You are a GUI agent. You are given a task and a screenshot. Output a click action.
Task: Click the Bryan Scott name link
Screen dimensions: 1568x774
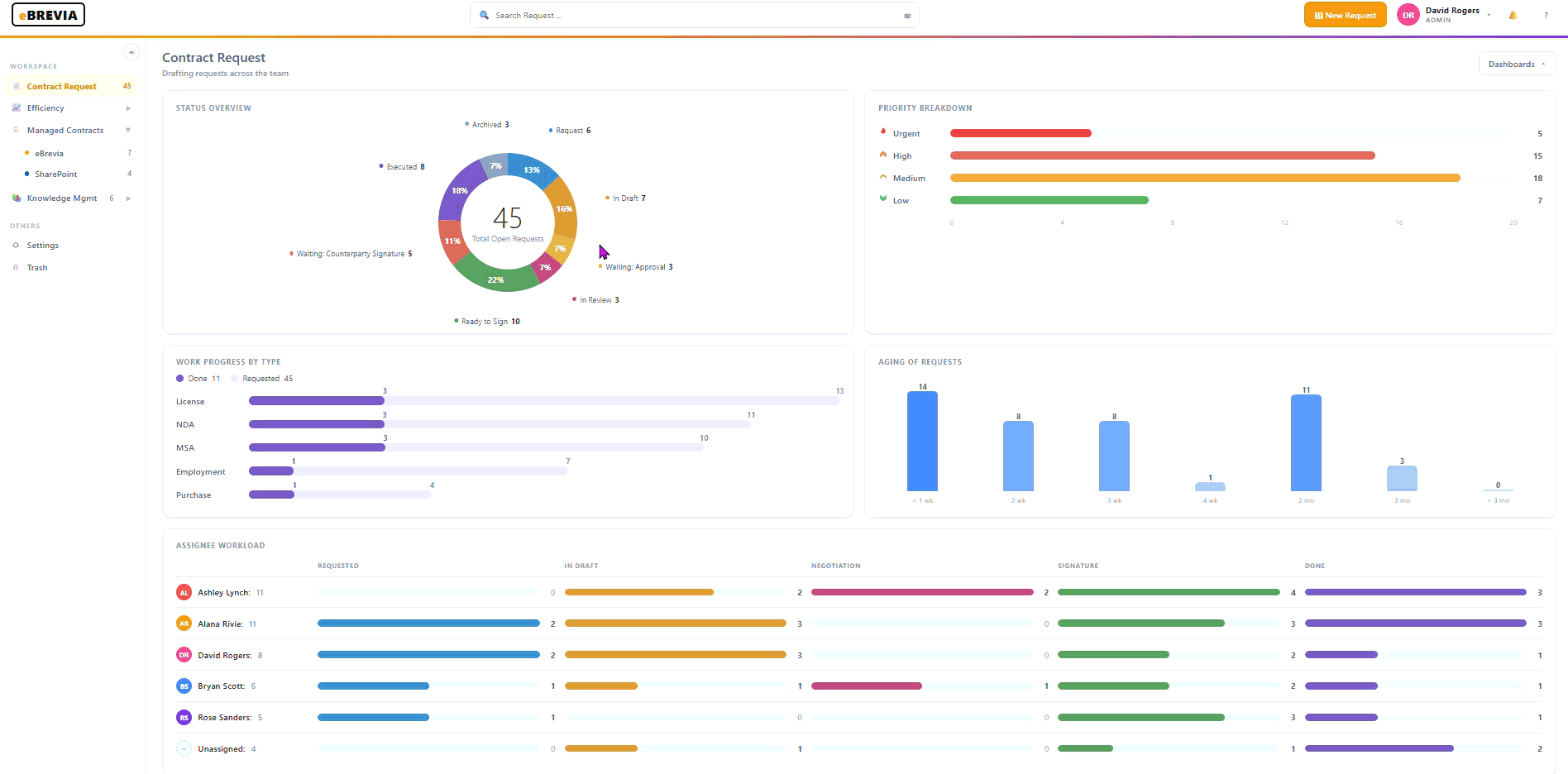point(221,686)
